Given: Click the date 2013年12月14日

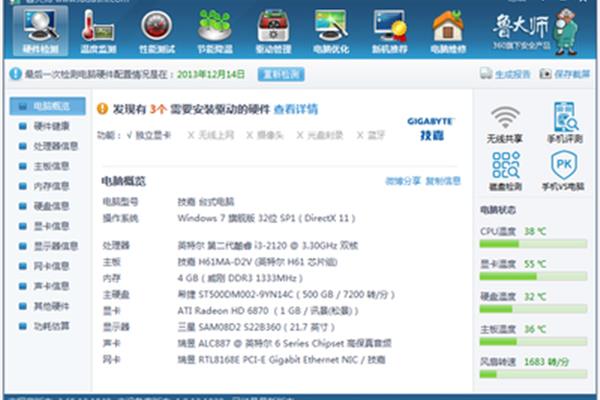Looking at the screenshot, I should click(211, 74).
